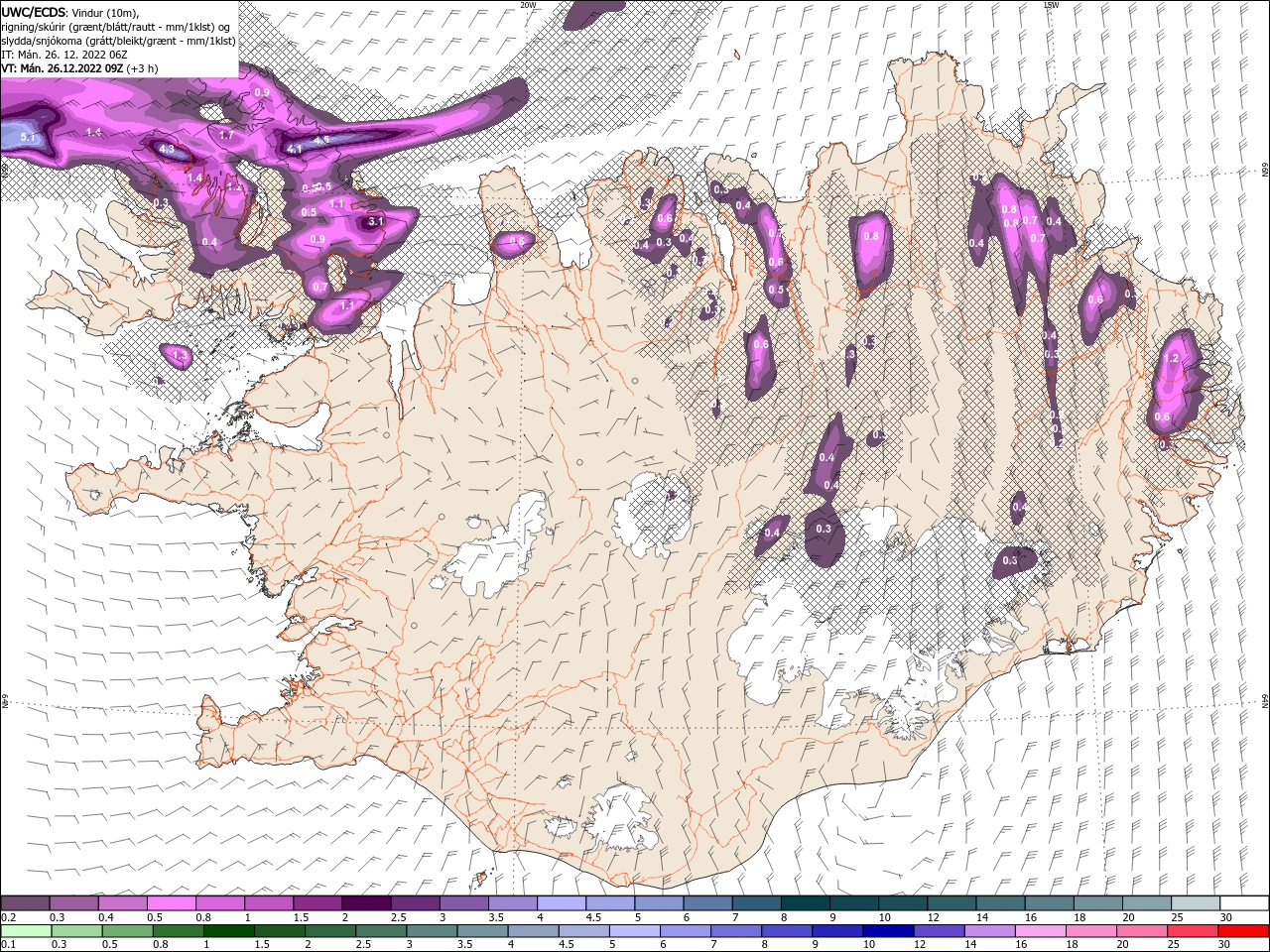Viewport: 1270px width, 952px height.
Task: Pick the darkest purple 2–2.5 swatch in upper legend row
Action: pyautogui.click(x=366, y=903)
